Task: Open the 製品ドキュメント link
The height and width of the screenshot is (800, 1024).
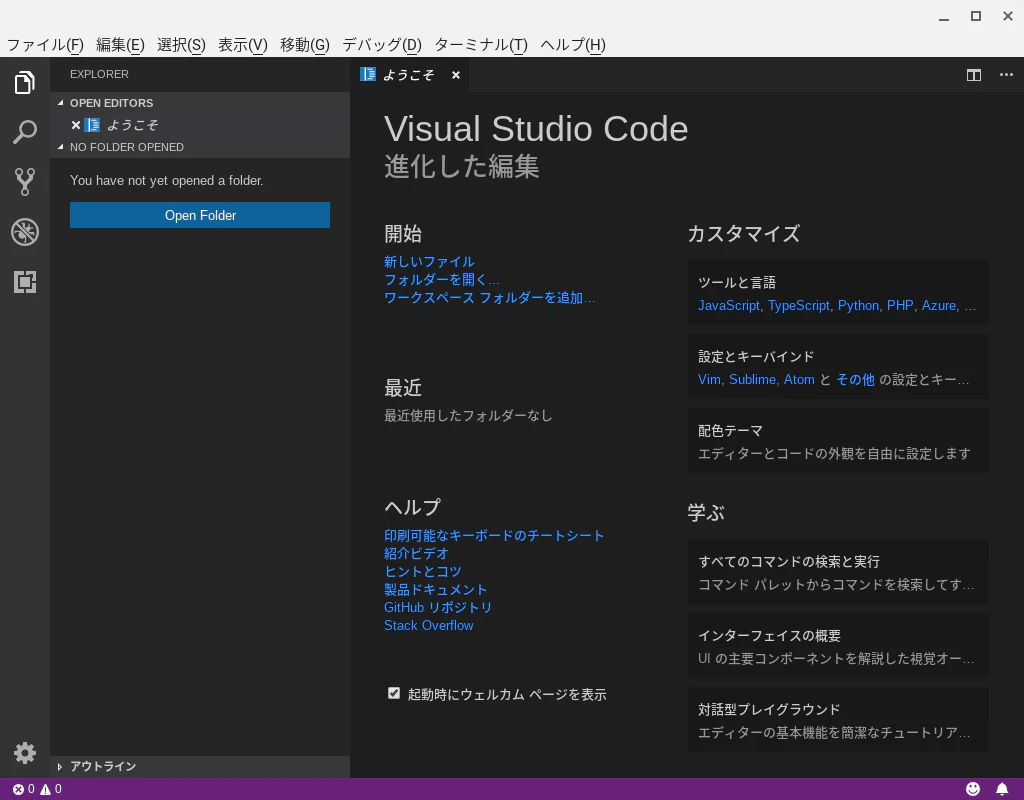Action: click(436, 589)
